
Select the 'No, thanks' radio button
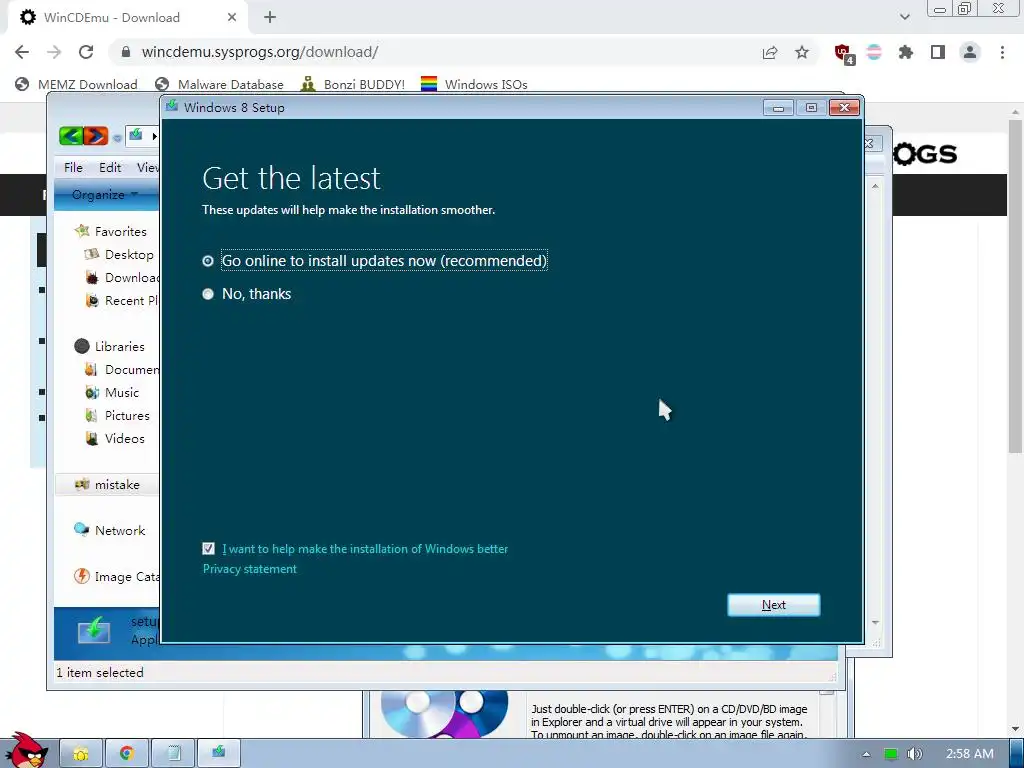tap(208, 294)
